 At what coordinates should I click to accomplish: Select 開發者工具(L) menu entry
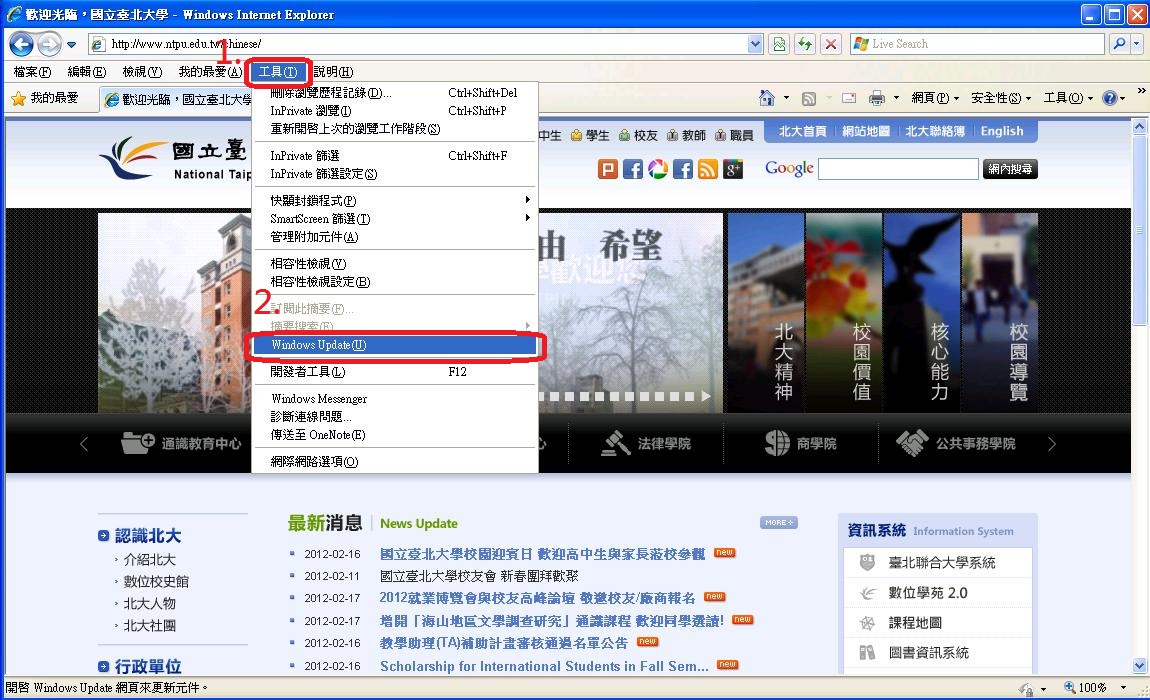pos(395,372)
